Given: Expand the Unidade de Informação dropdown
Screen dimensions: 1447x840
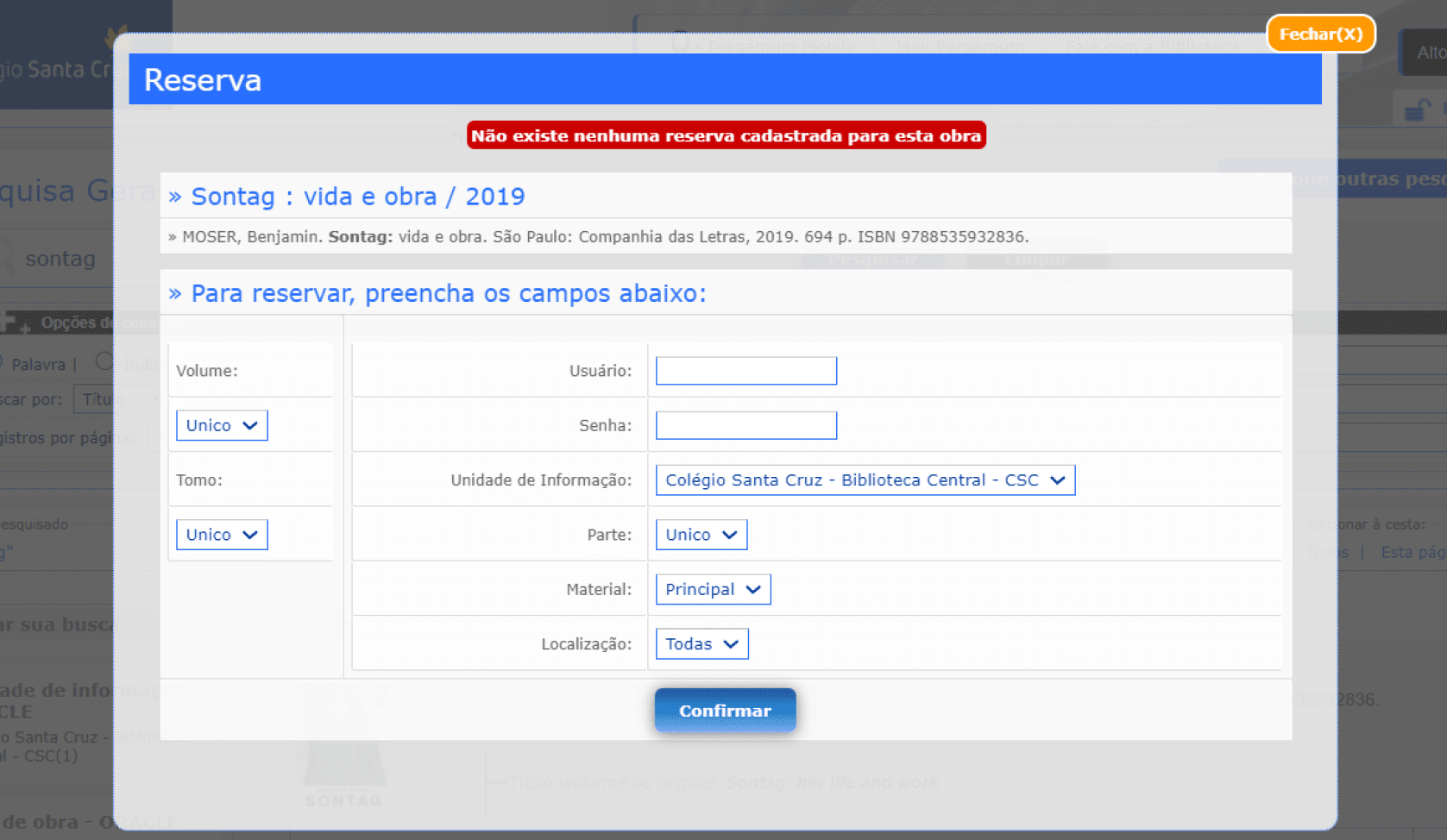Looking at the screenshot, I should tap(865, 480).
